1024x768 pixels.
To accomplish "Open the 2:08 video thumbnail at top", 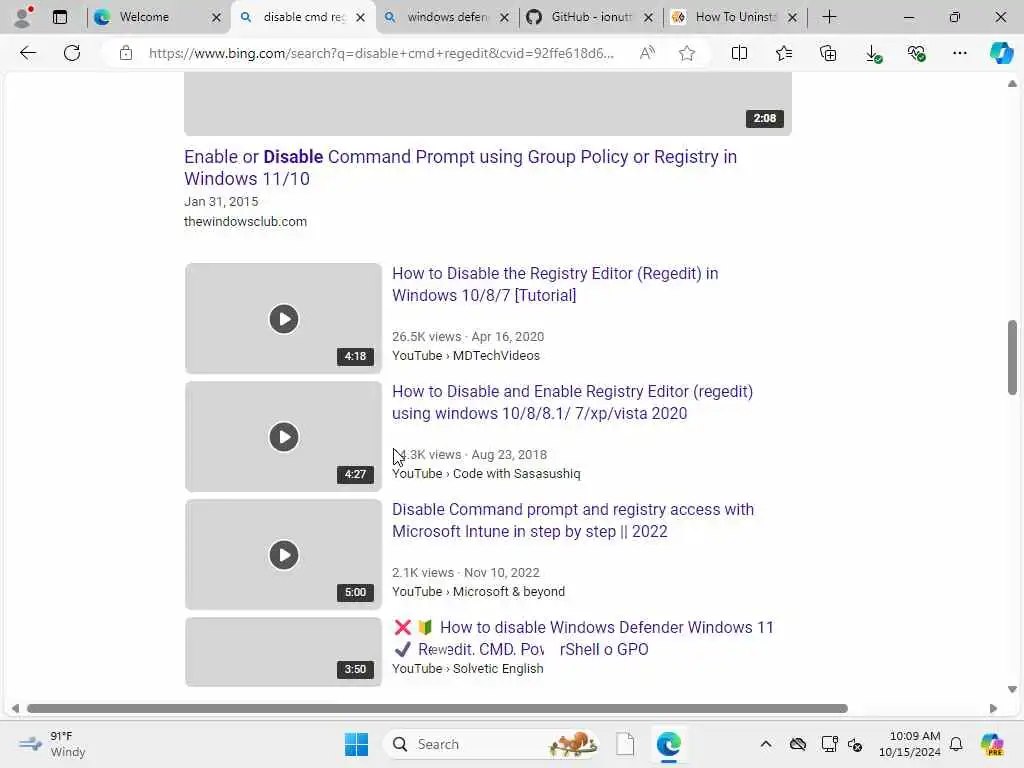I will [488, 104].
